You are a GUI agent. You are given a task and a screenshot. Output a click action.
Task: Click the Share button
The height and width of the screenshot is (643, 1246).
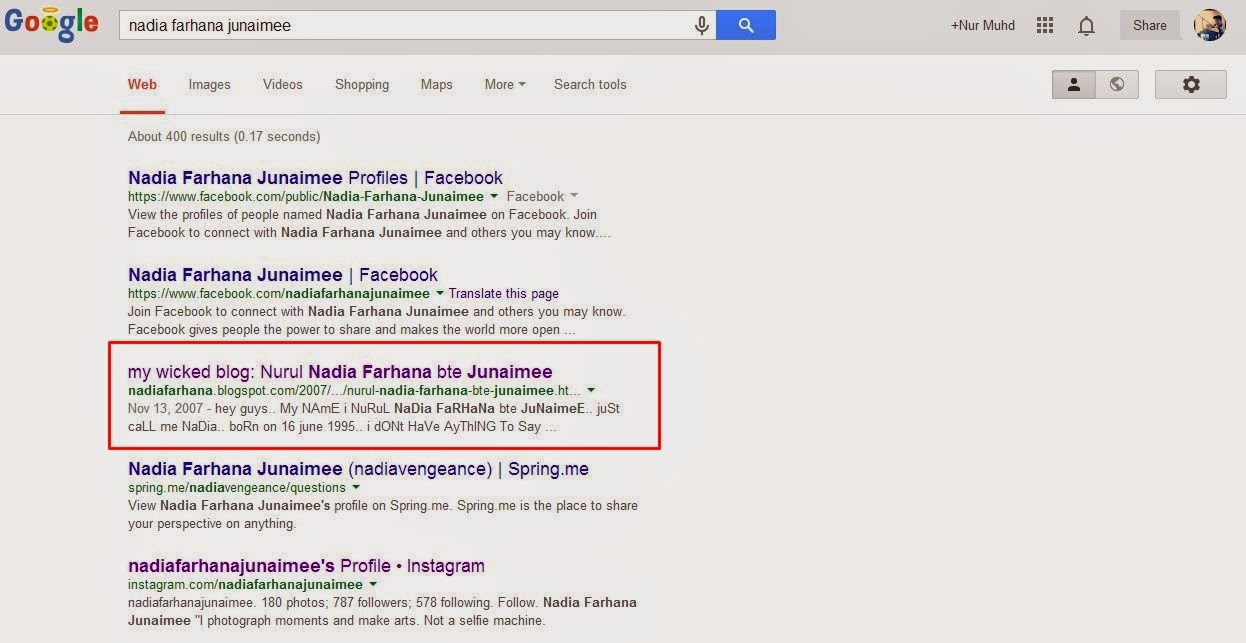(x=1149, y=26)
